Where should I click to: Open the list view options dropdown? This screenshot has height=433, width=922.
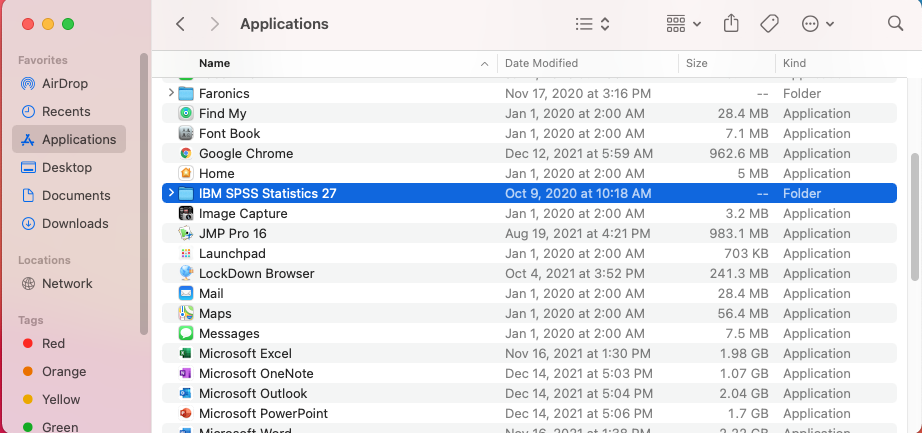pos(593,23)
